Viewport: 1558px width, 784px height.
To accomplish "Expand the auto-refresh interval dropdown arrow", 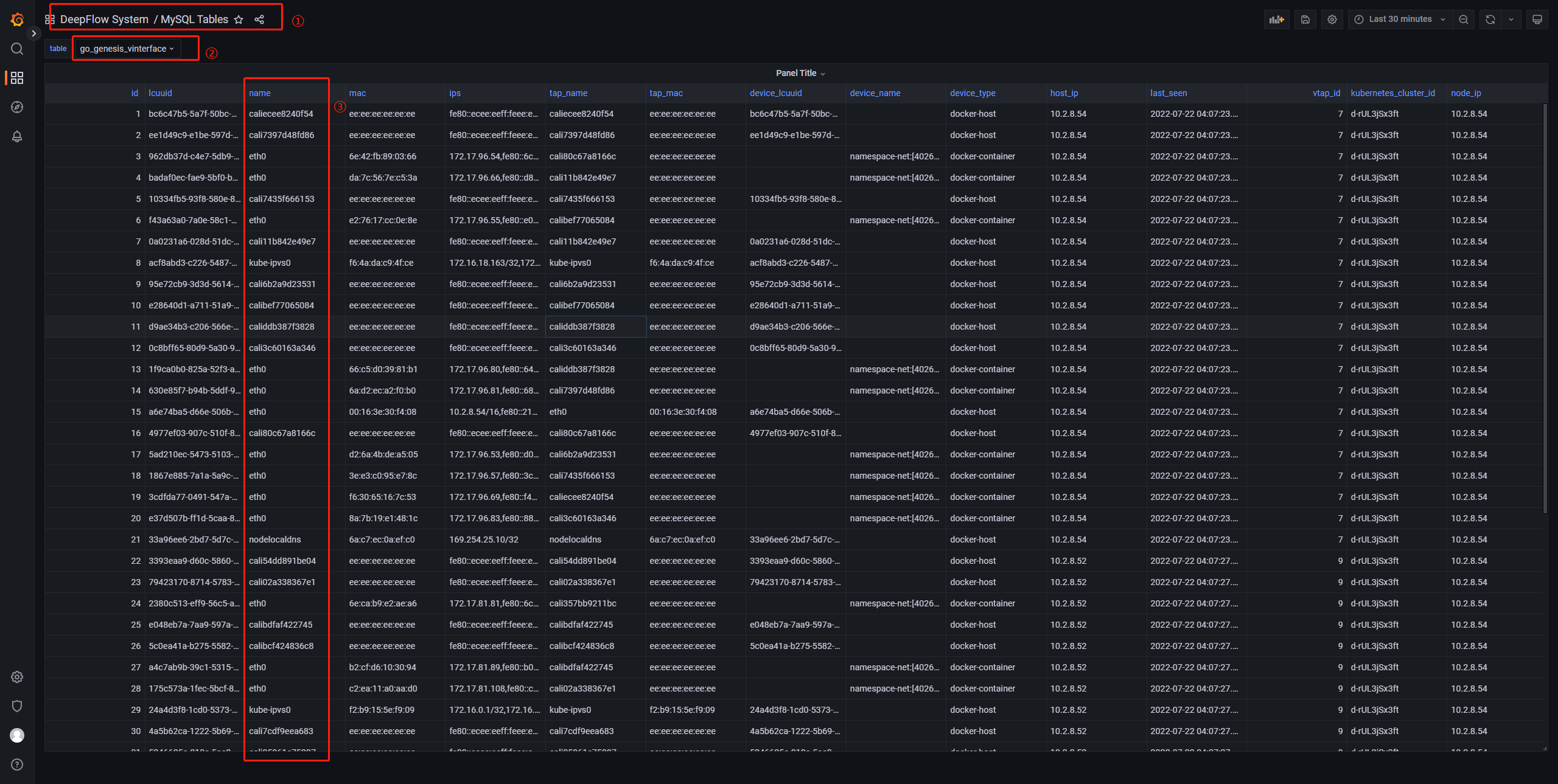I will pyautogui.click(x=1511, y=19).
